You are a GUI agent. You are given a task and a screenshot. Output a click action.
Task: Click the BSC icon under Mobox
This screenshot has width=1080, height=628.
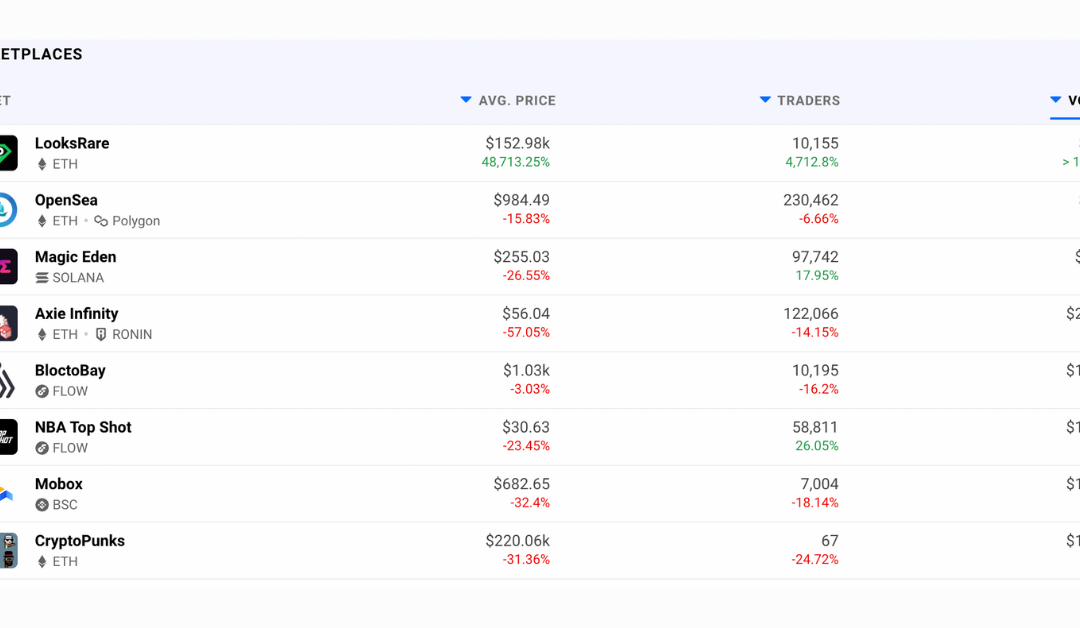coord(42,505)
